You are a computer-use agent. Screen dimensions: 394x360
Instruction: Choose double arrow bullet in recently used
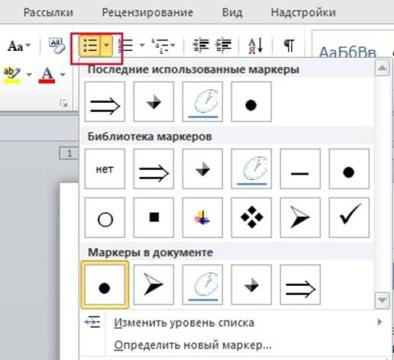point(105,102)
